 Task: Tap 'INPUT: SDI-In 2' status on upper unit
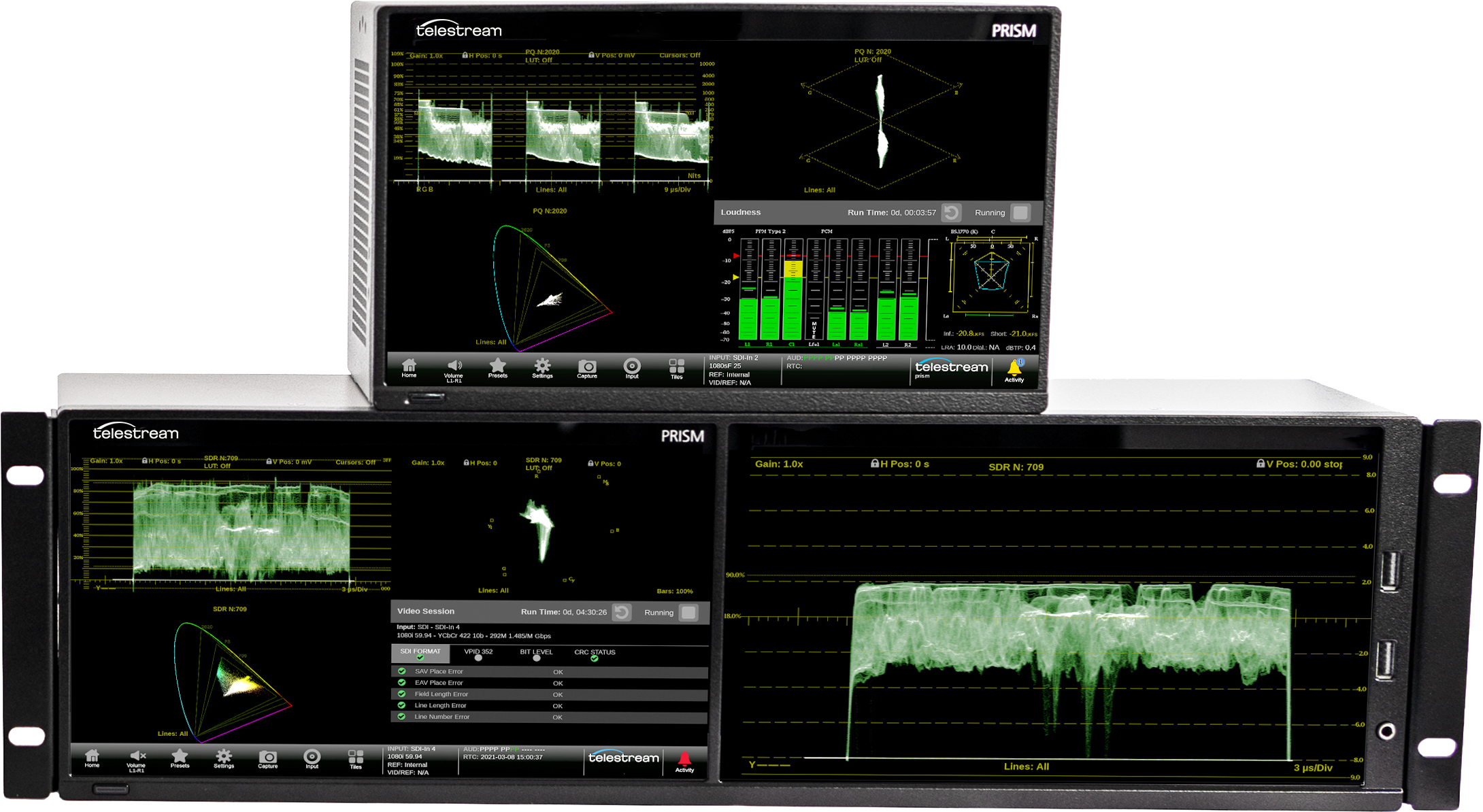pyautogui.click(x=733, y=358)
